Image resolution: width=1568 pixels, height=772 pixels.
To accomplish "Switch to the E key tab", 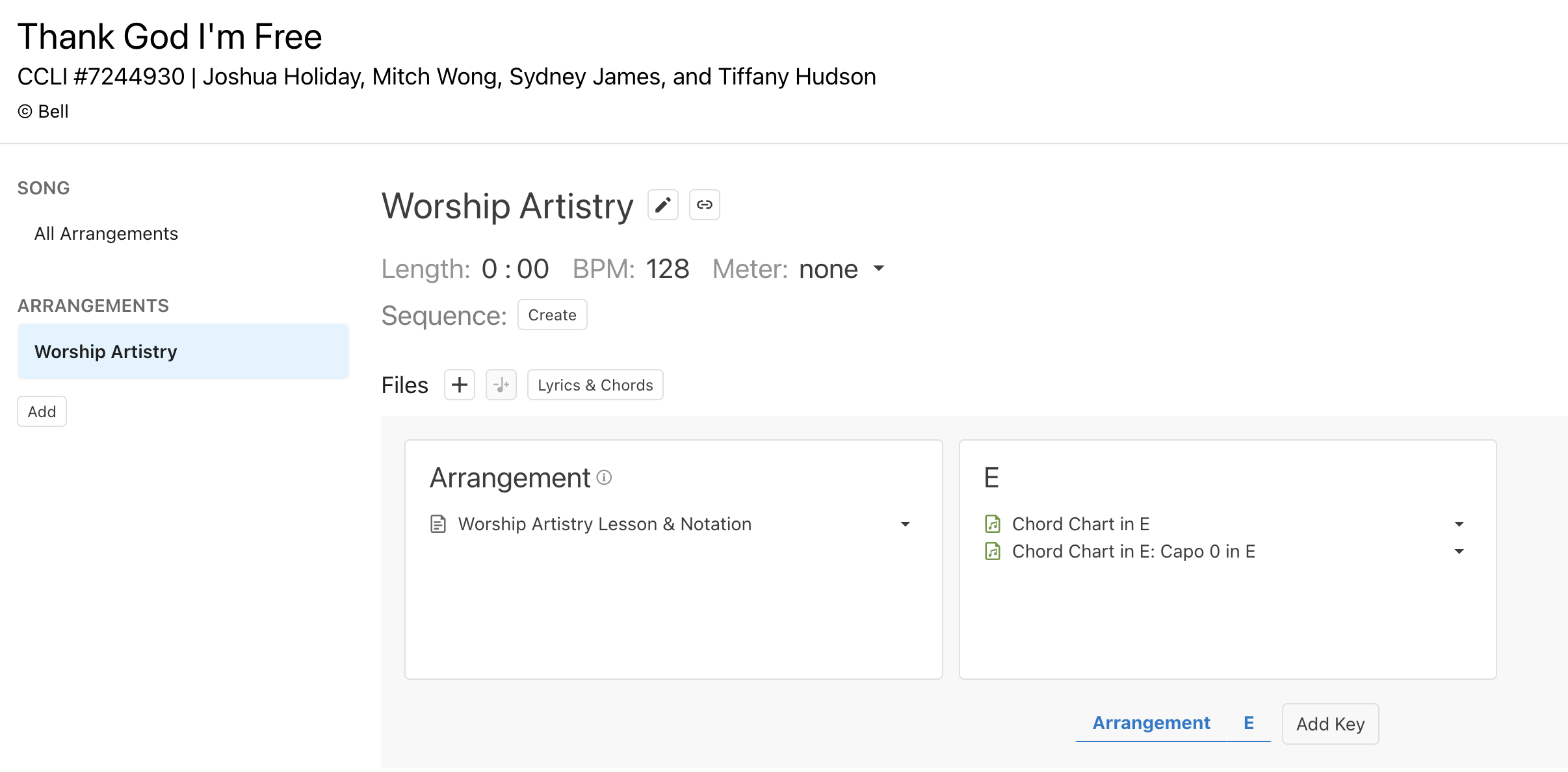I will click(1249, 723).
